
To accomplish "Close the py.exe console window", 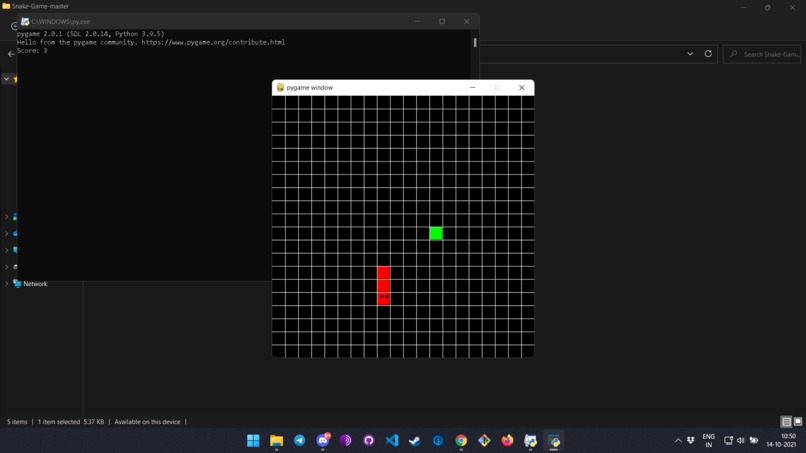I will click(467, 22).
